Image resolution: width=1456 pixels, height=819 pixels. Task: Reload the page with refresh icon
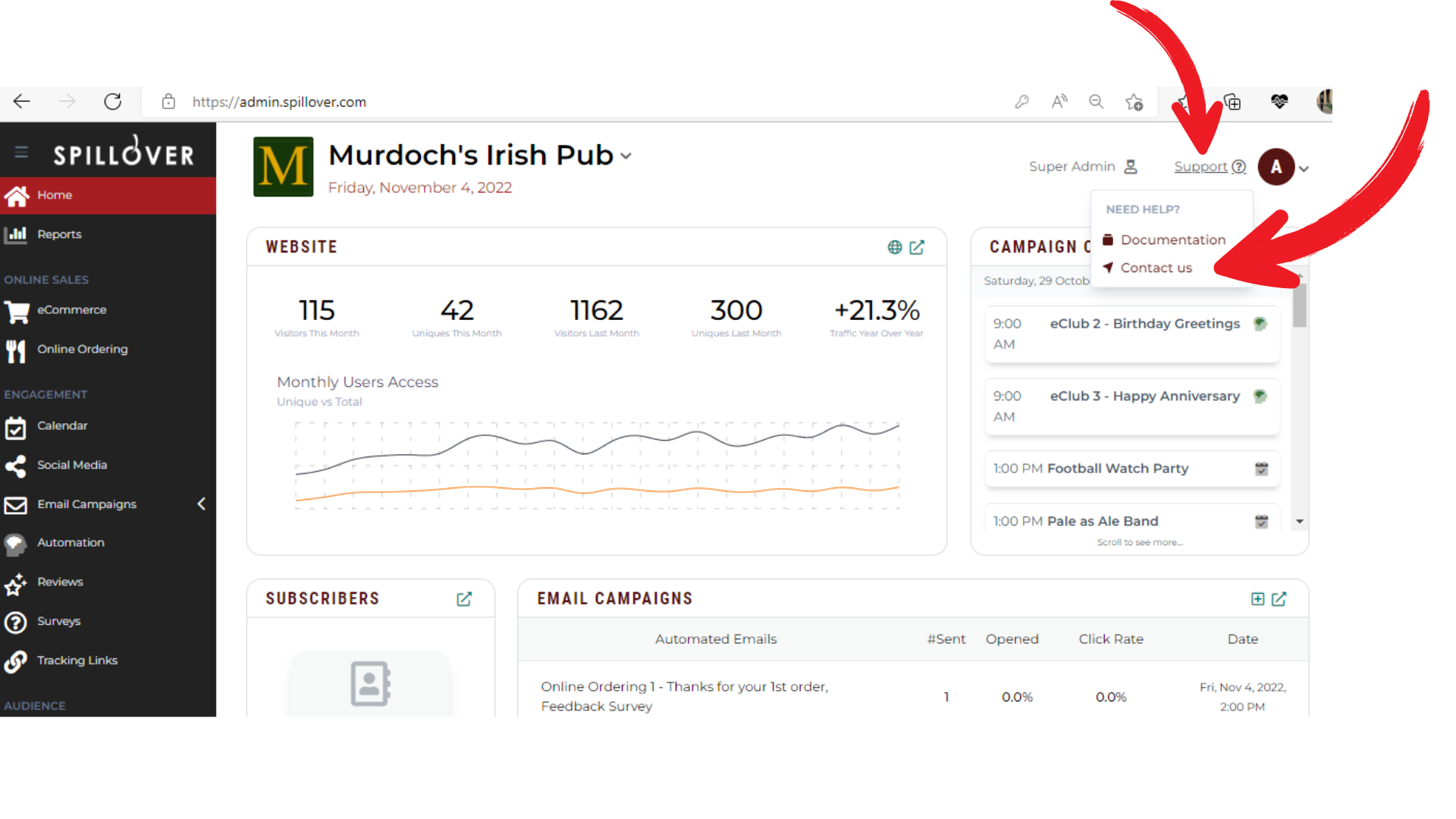pyautogui.click(x=113, y=102)
